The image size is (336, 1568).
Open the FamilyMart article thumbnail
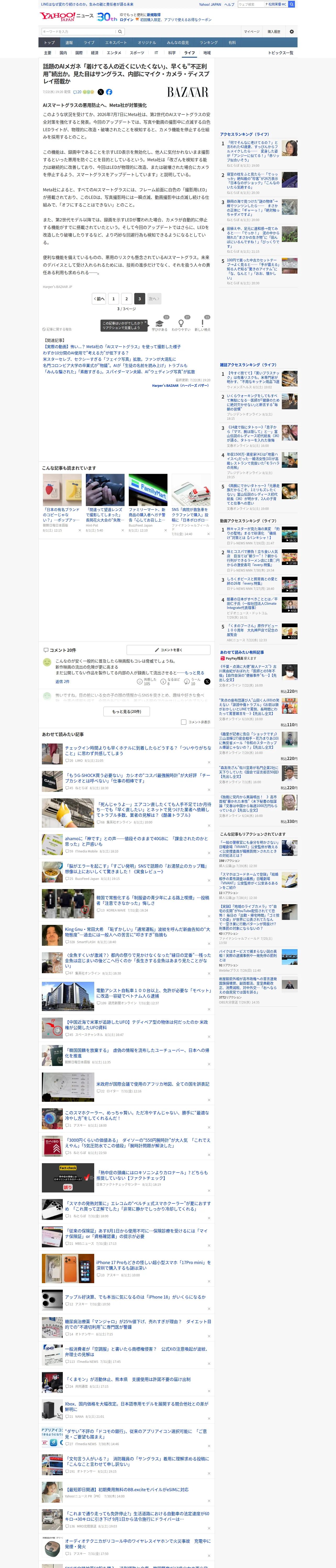coord(148,490)
